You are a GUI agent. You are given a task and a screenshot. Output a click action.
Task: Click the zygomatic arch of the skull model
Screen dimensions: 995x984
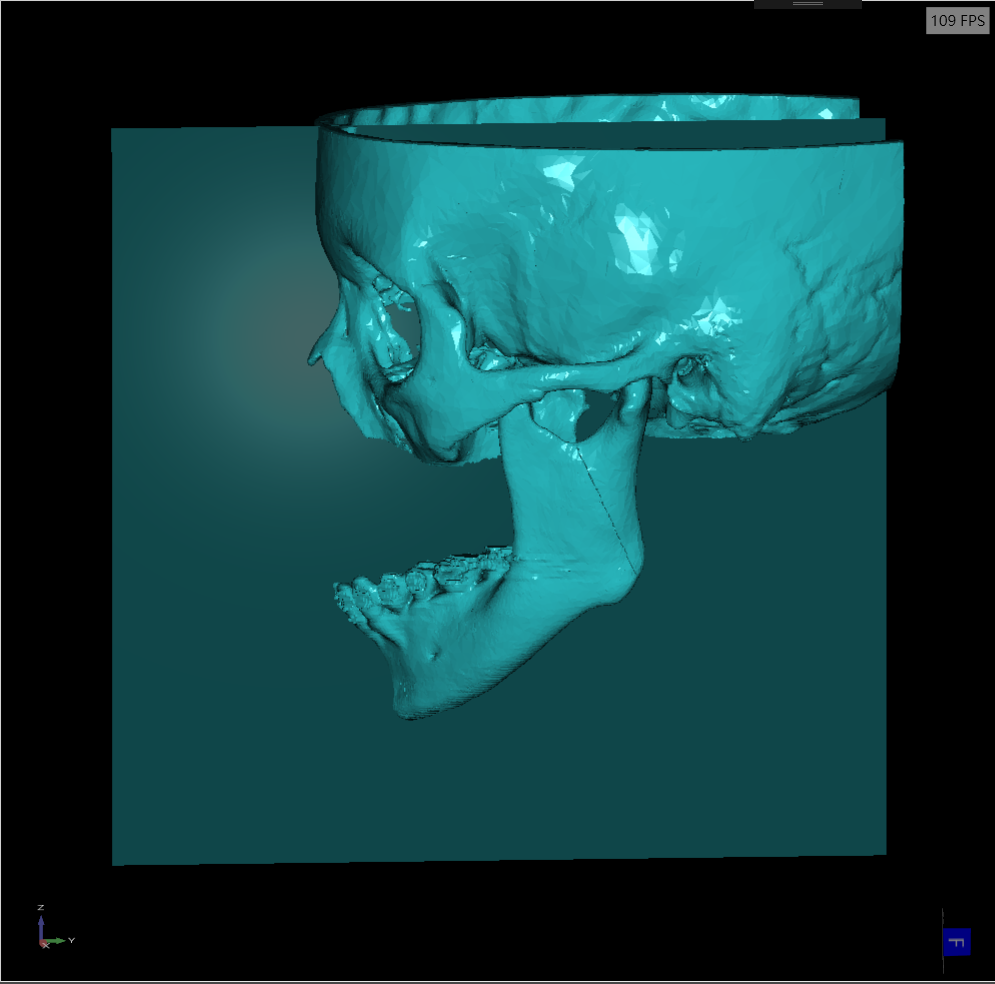pos(560,375)
